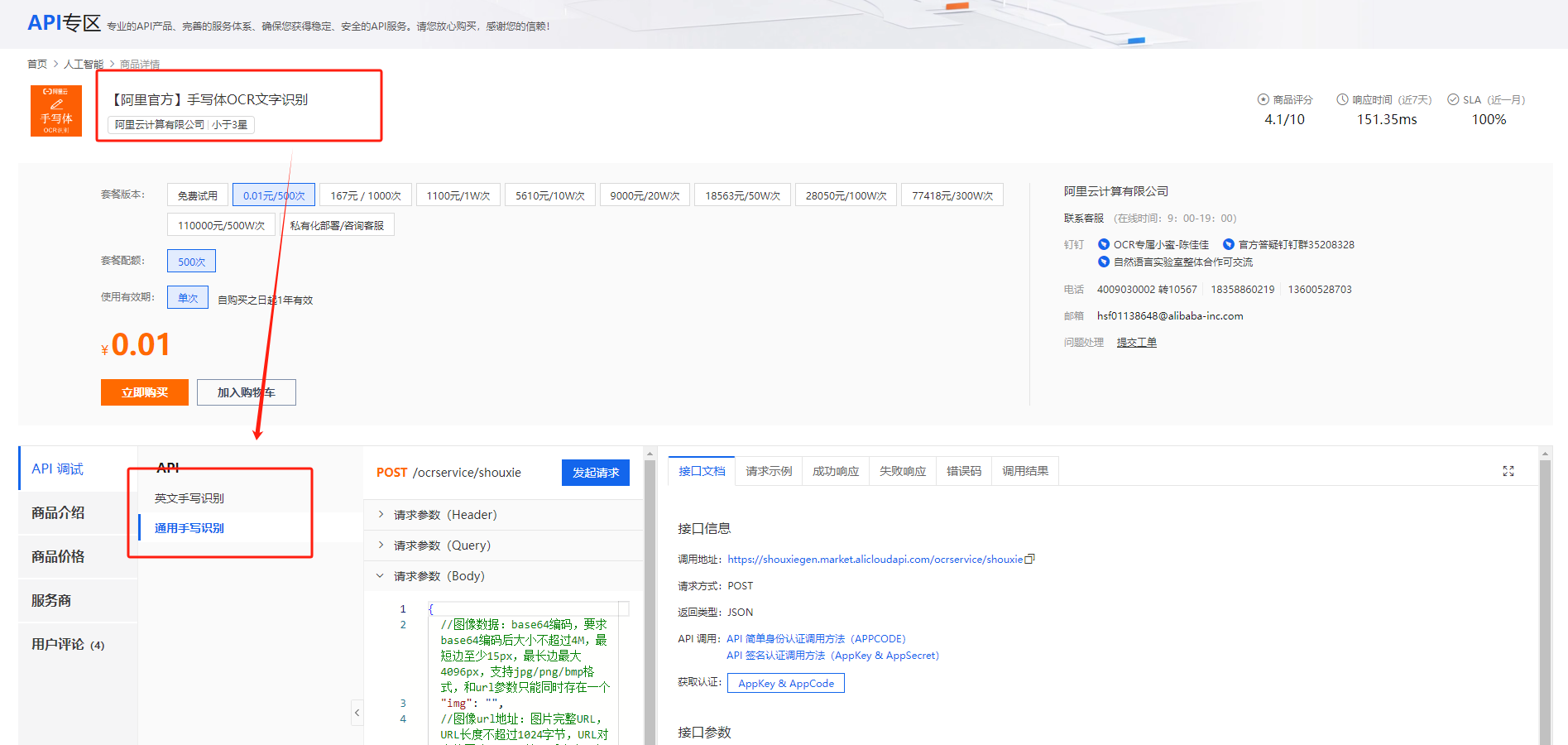Image resolution: width=1568 pixels, height=745 pixels.
Task: Click phone number 18358860219
Action: click(1243, 289)
